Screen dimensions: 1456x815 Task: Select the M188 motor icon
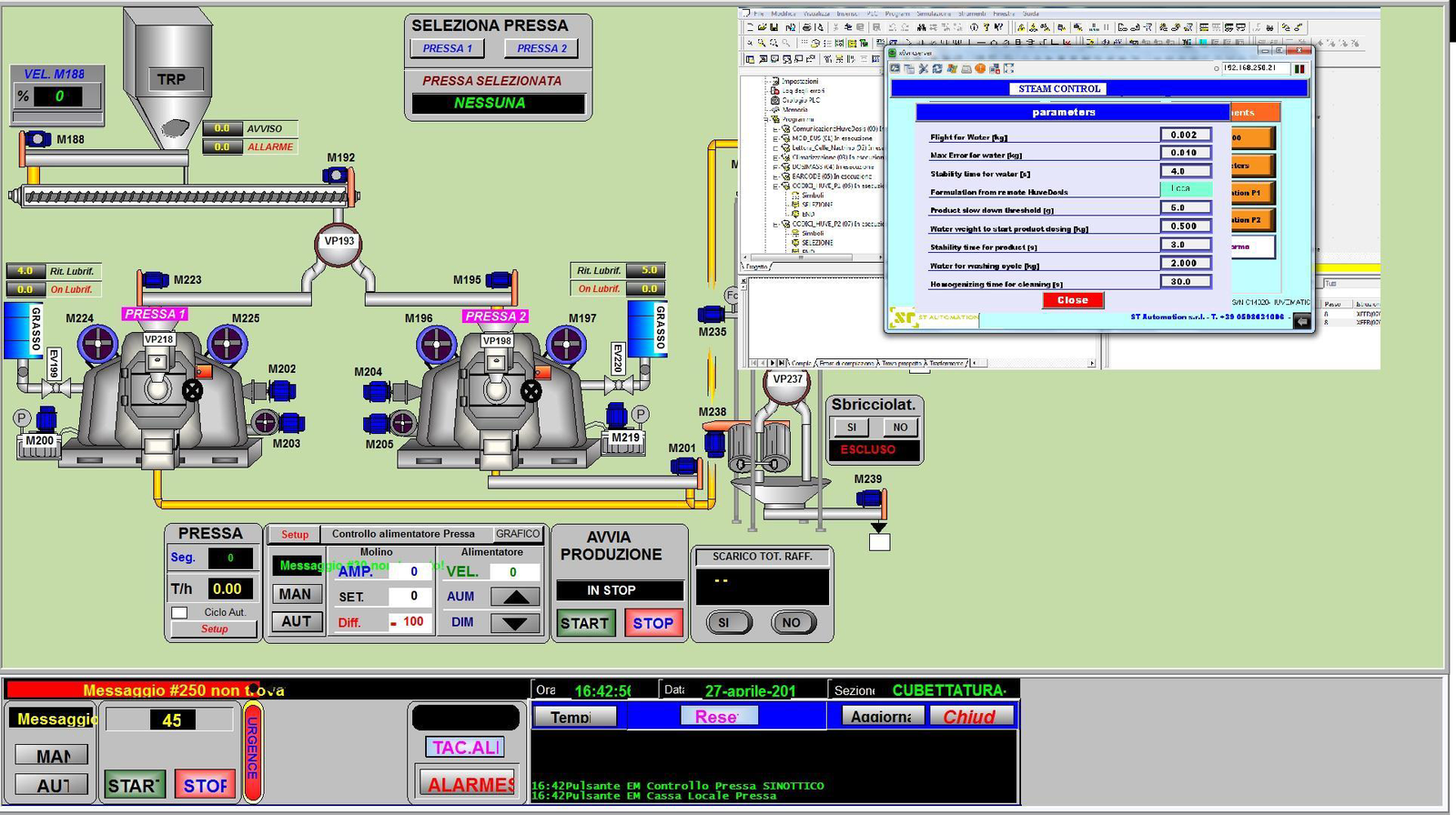pos(36,139)
